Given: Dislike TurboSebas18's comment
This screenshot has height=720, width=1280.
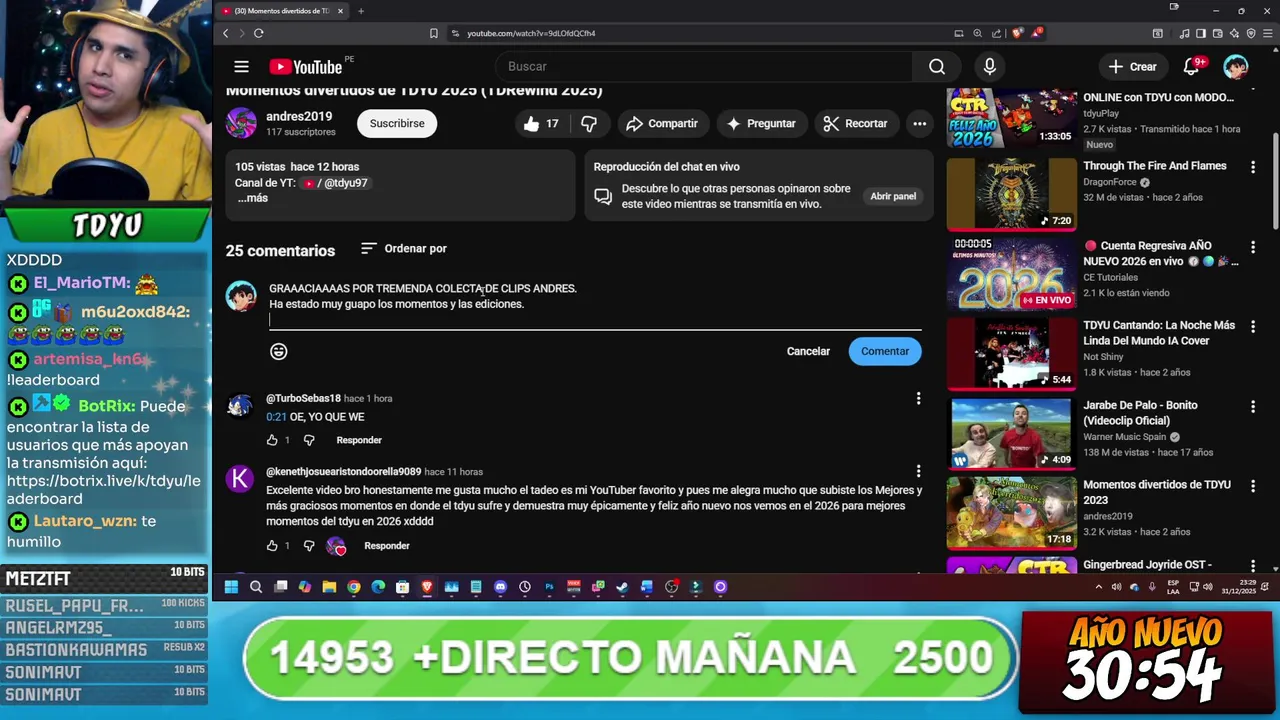Looking at the screenshot, I should (309, 440).
